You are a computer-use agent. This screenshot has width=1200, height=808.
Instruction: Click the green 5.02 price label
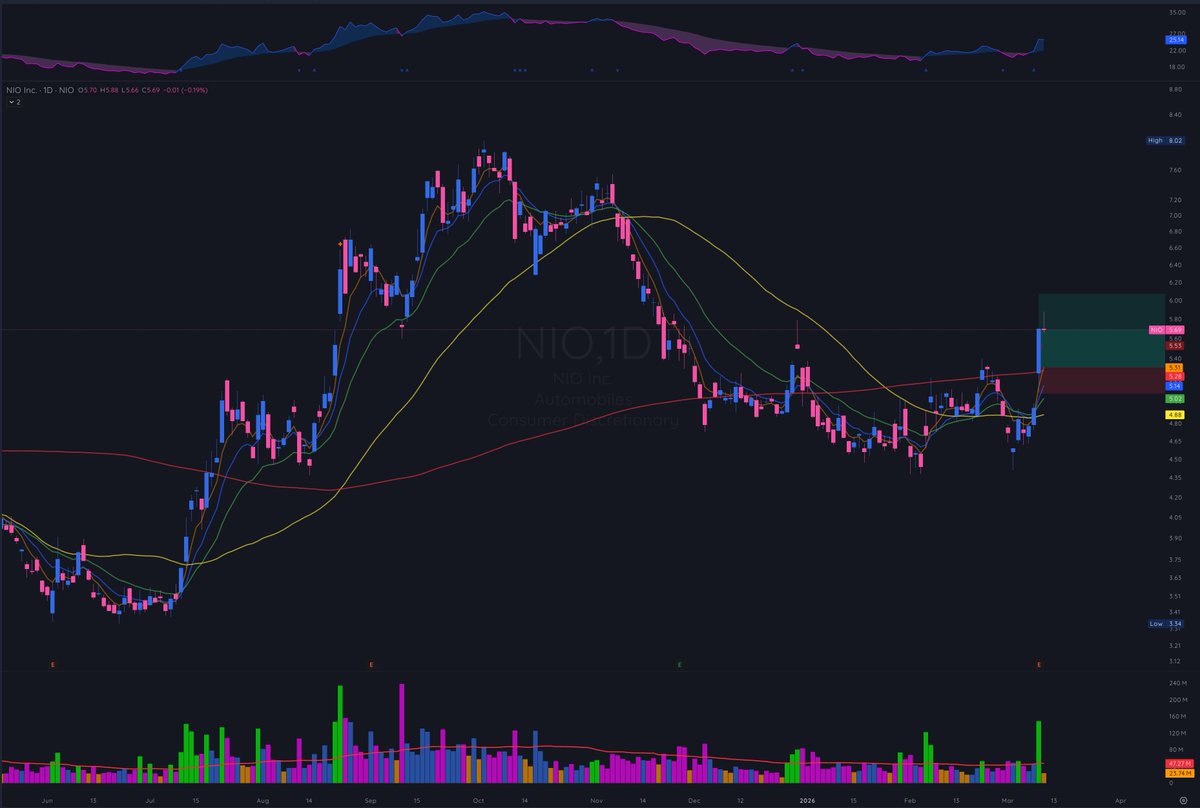[1174, 399]
